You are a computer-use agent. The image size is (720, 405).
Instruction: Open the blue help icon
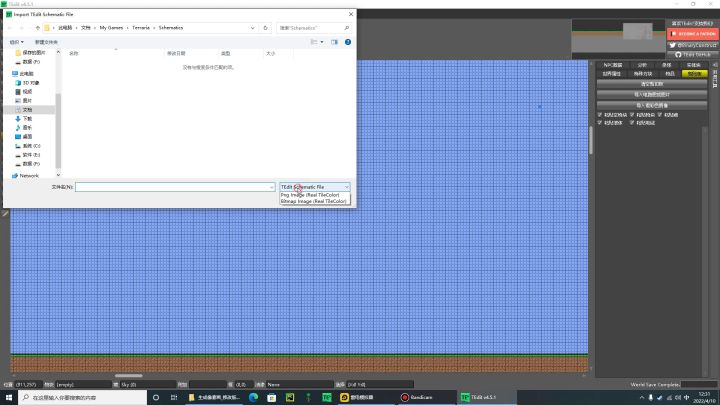[348, 42]
